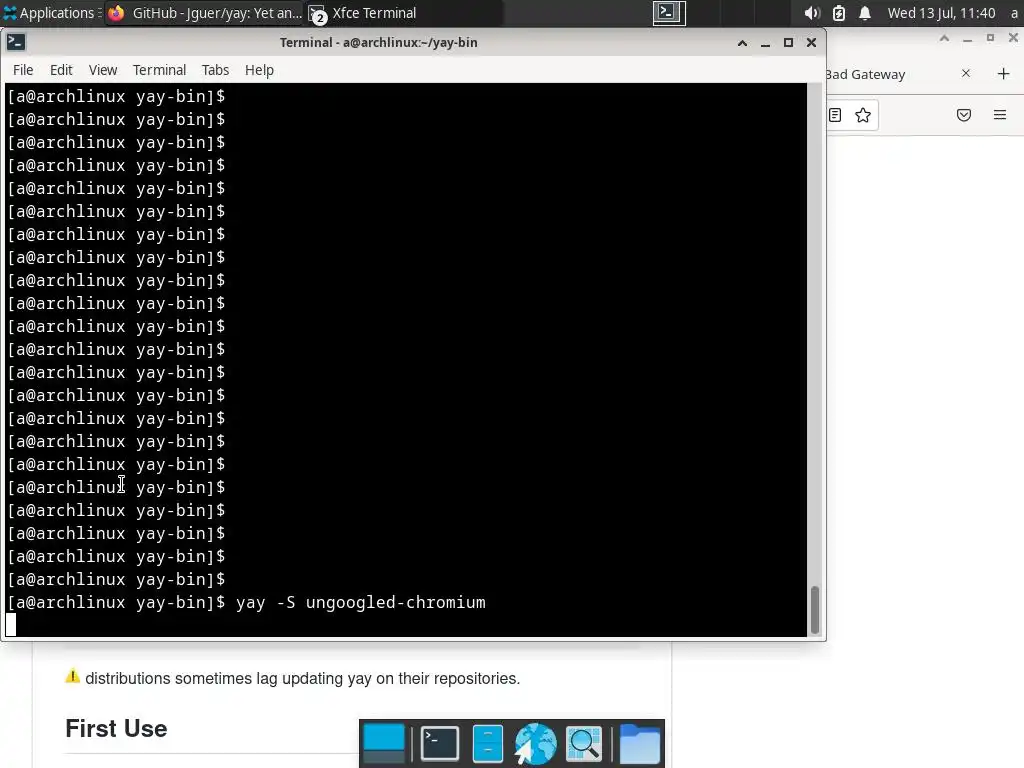Select the Bad Gateway tab in Firefox
Image resolution: width=1024 pixels, height=768 pixels.
900,74
